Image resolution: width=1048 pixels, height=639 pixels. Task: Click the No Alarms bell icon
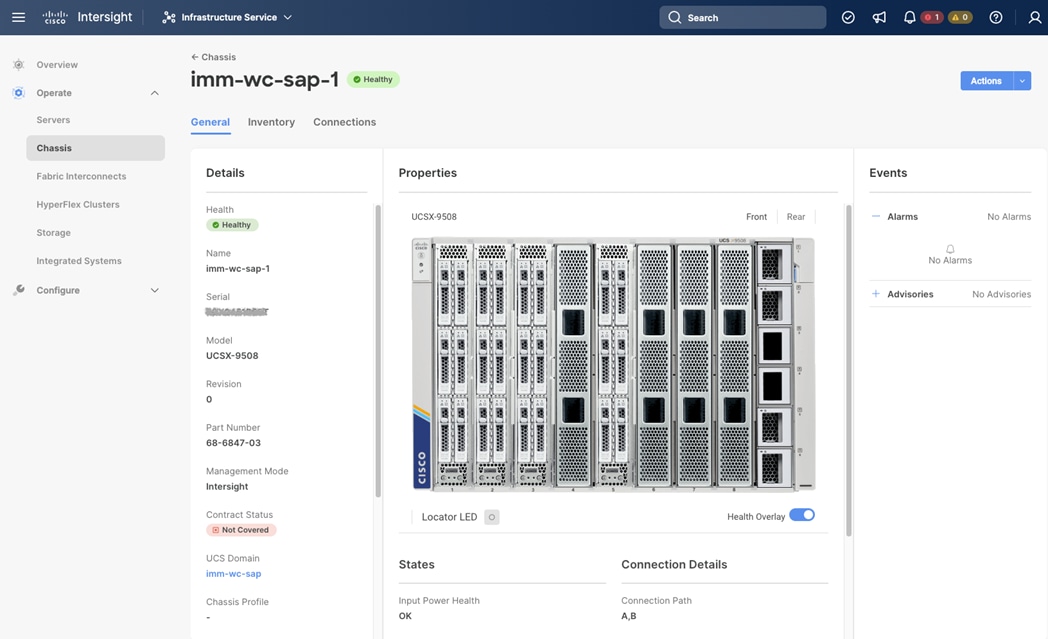tap(950, 249)
